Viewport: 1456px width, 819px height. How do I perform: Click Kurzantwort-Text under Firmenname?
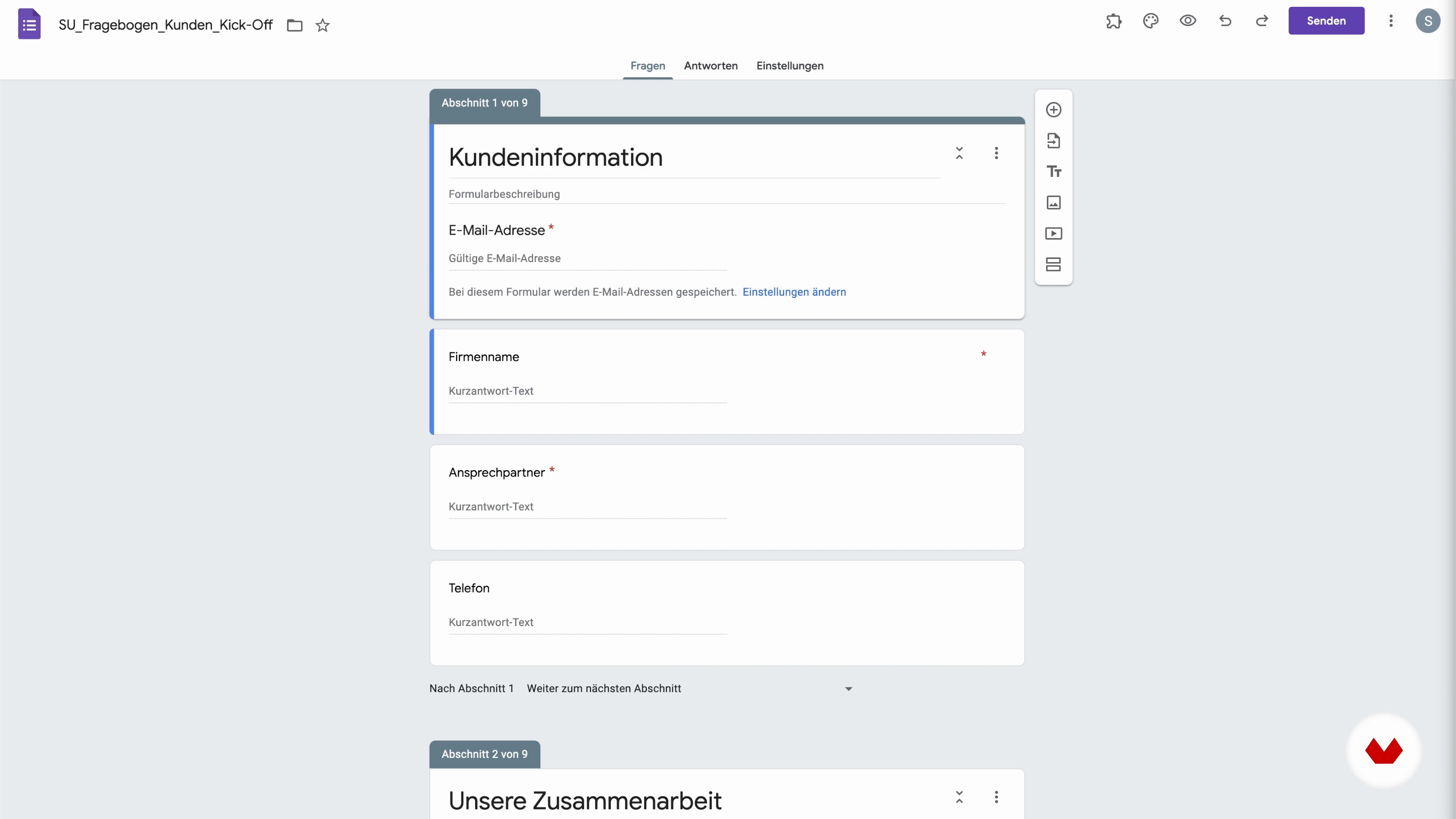588,391
